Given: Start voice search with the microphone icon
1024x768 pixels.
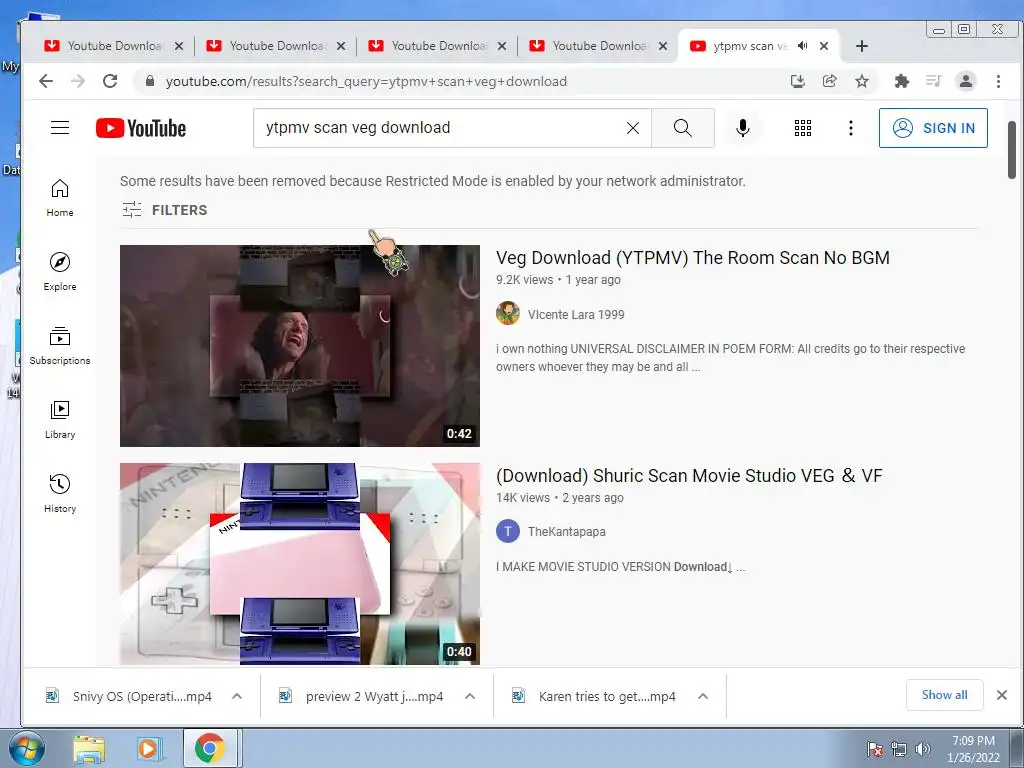Looking at the screenshot, I should click(743, 128).
